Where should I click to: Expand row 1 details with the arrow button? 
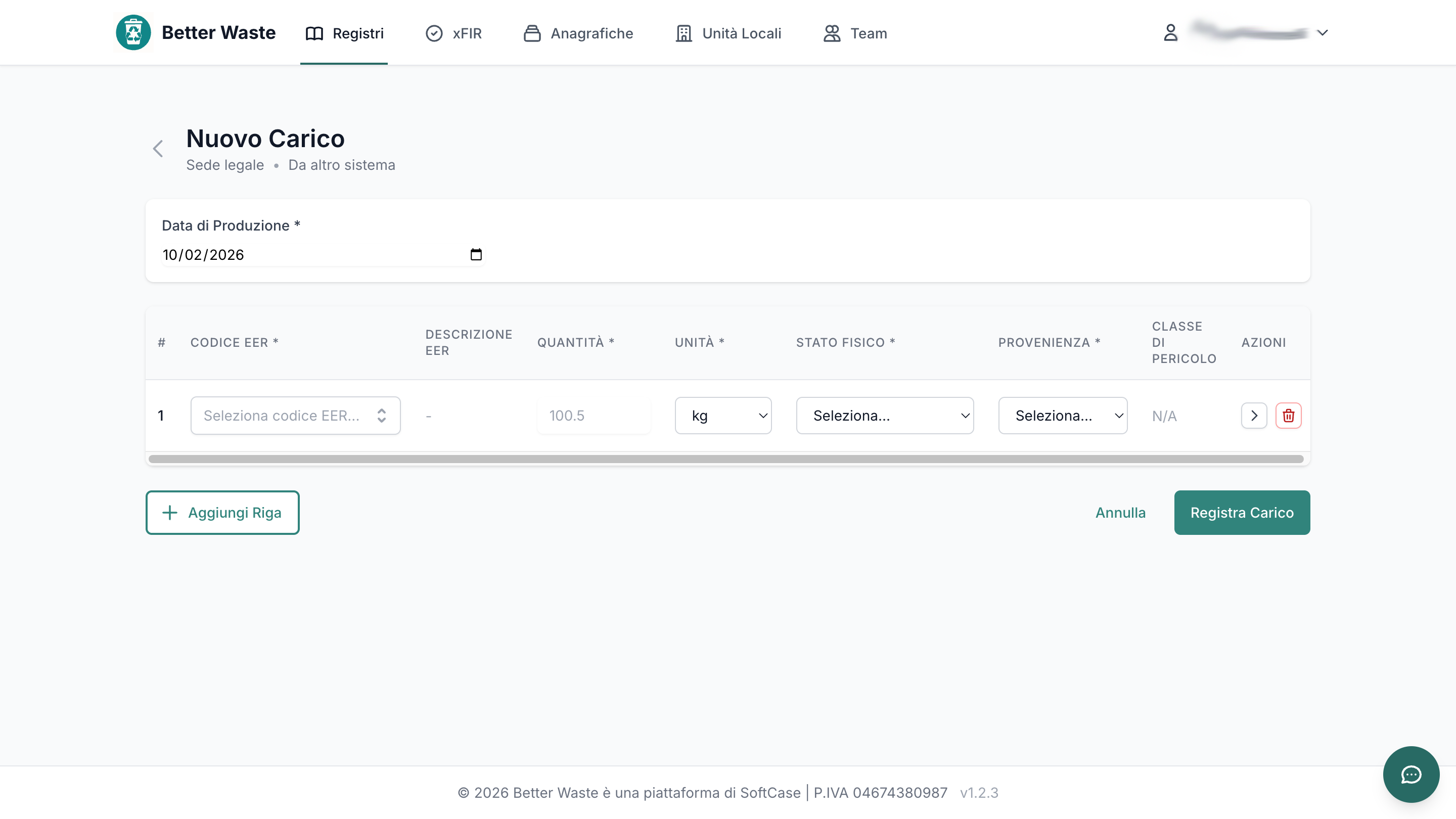coord(1254,416)
